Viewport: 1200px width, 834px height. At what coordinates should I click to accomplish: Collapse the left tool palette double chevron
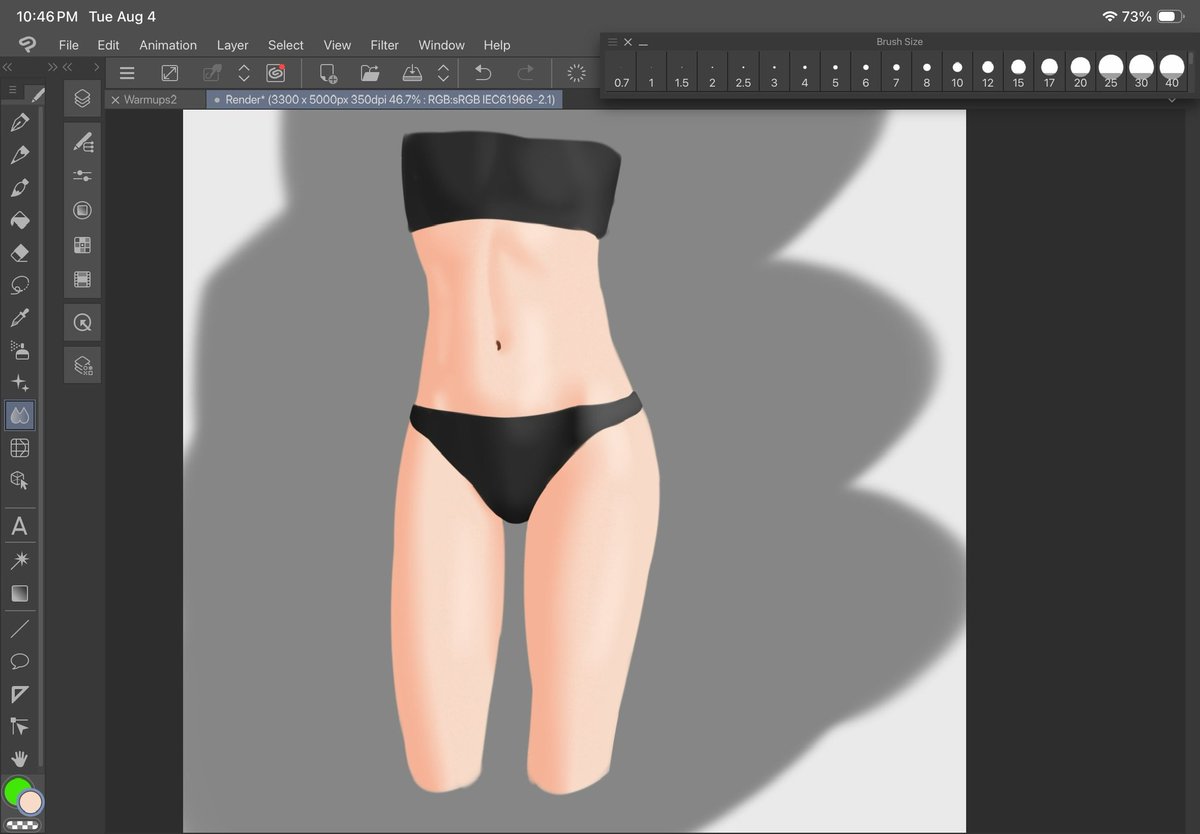click(7, 67)
